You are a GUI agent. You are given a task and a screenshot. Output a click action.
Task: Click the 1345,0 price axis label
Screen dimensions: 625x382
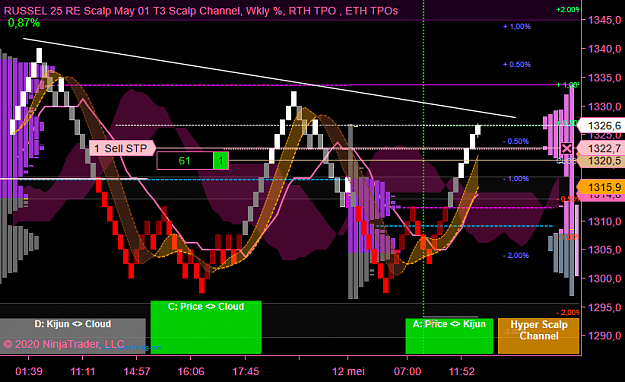click(x=604, y=20)
